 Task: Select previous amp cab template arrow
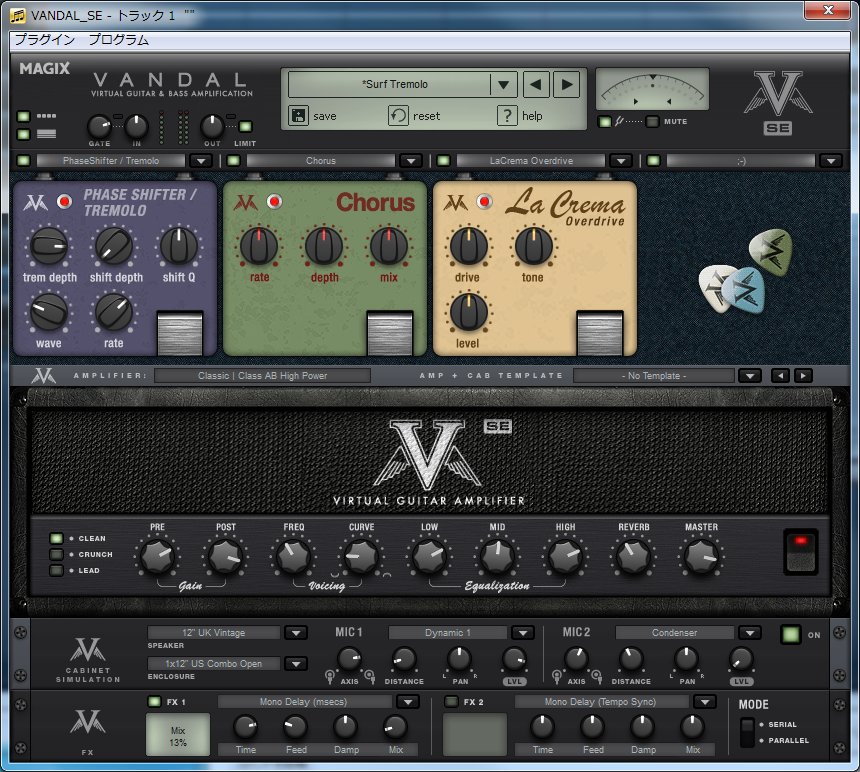tap(780, 376)
